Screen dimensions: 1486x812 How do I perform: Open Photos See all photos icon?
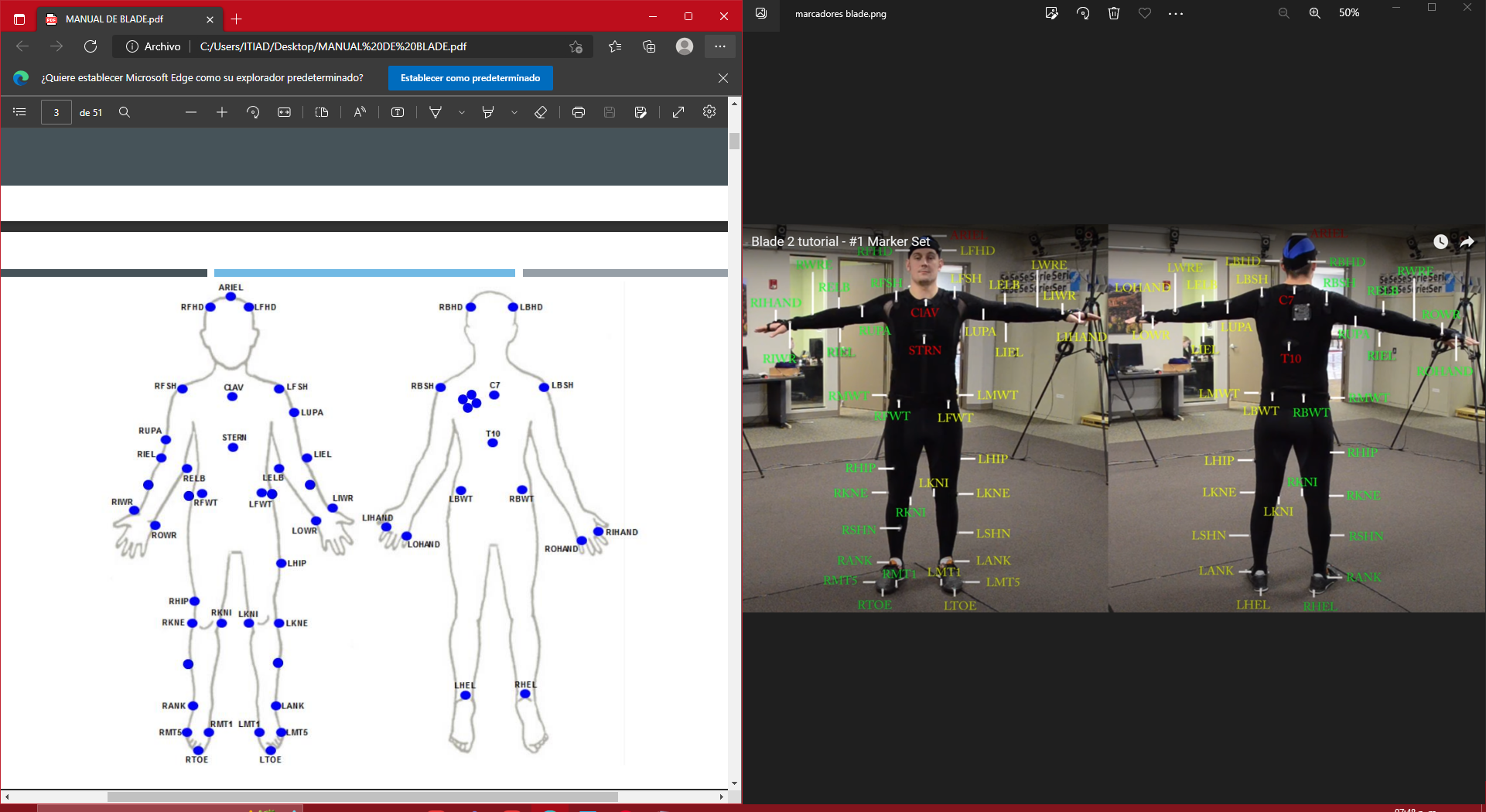tap(761, 13)
